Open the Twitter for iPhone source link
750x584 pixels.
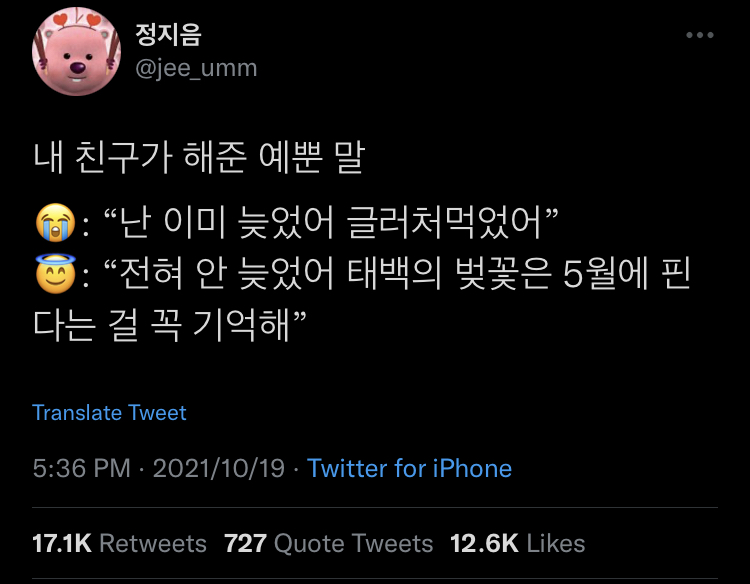[409, 468]
